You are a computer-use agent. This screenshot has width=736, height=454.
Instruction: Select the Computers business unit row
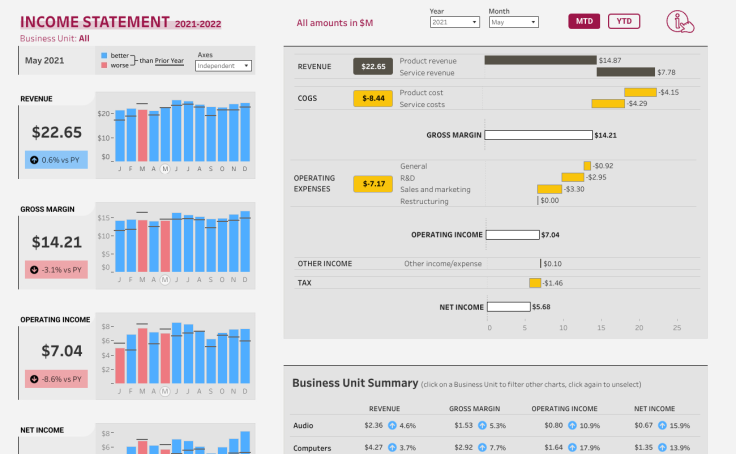pyautogui.click(x=312, y=448)
